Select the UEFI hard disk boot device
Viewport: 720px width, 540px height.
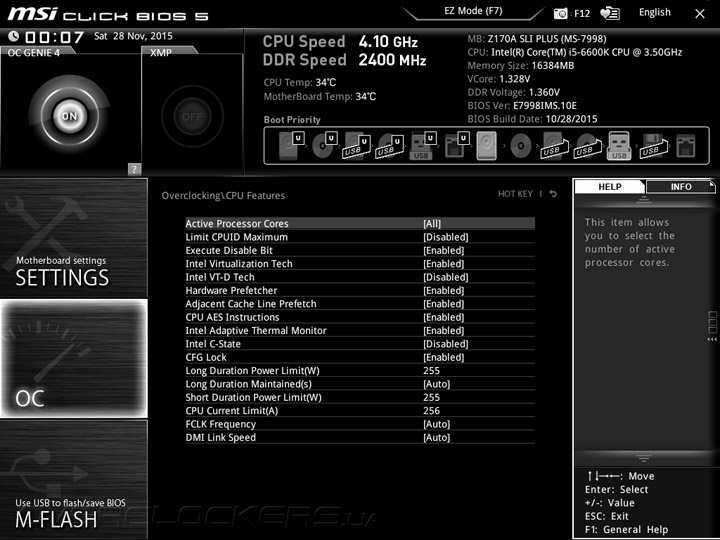pyautogui.click(x=291, y=146)
